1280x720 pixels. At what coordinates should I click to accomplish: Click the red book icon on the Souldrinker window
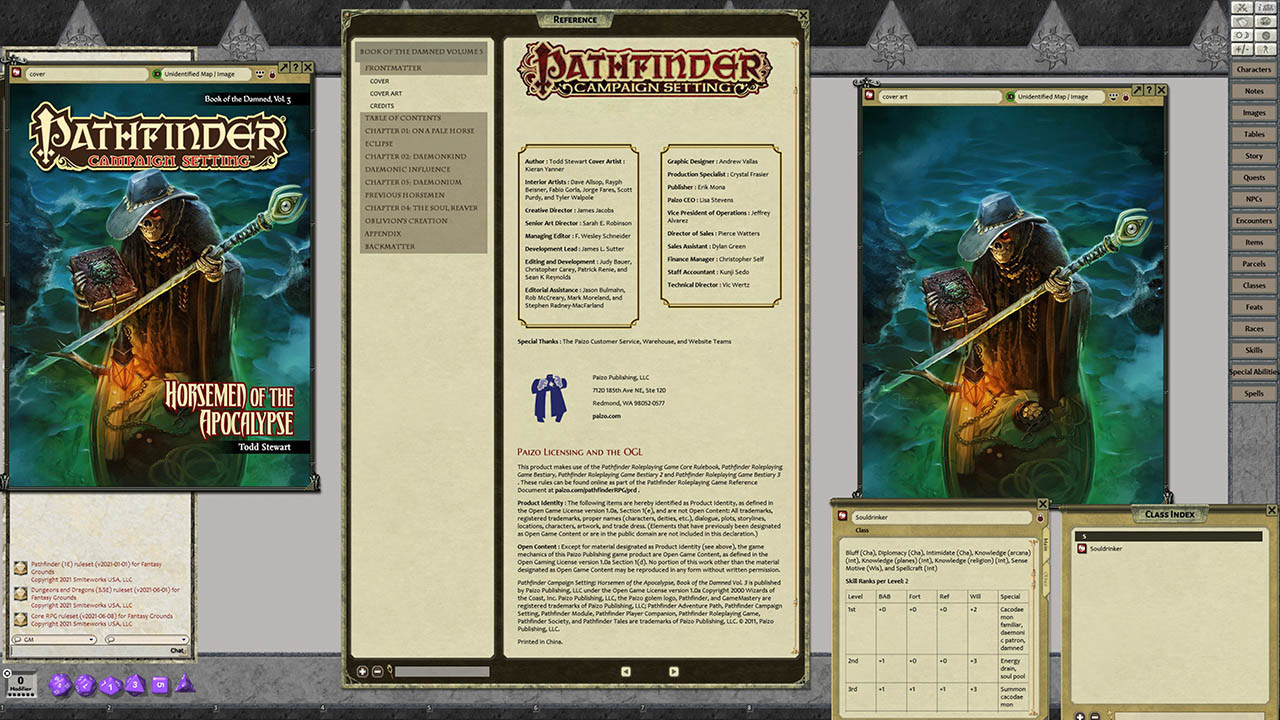pos(843,517)
